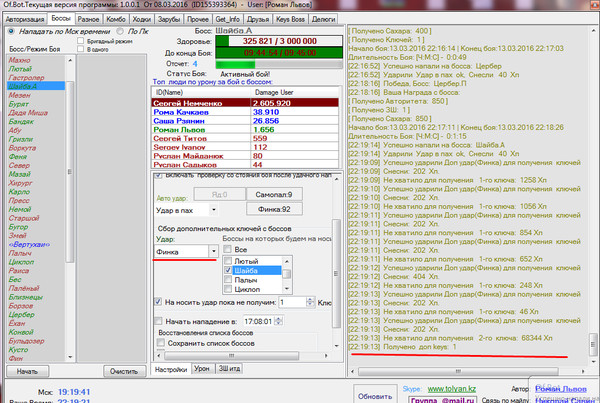Click the Финка:92 button
Image resolution: width=600 pixels, height=403 pixels.
[274, 209]
